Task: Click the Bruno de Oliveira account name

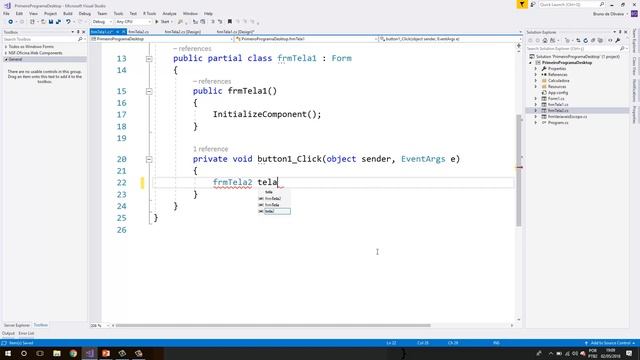Action: coord(608,14)
